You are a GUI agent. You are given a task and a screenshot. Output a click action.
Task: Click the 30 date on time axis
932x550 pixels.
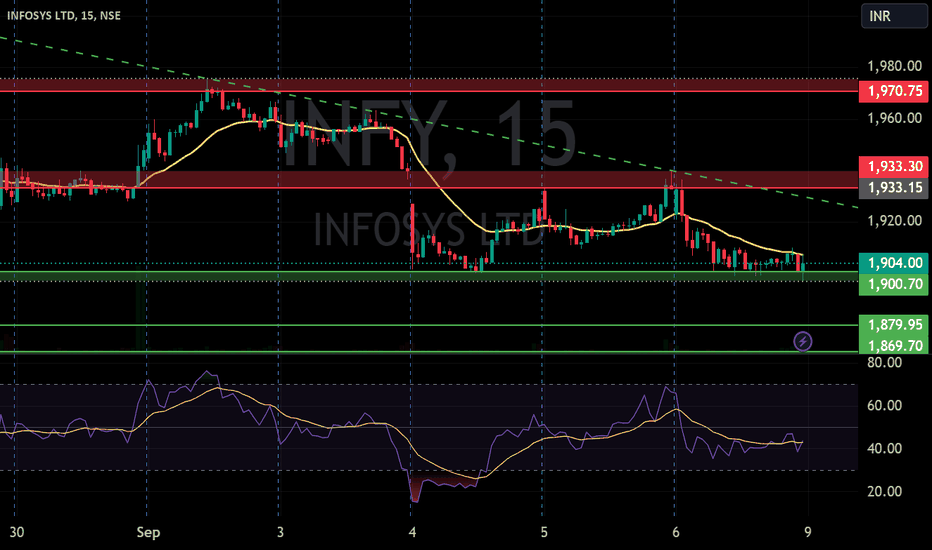(17, 532)
